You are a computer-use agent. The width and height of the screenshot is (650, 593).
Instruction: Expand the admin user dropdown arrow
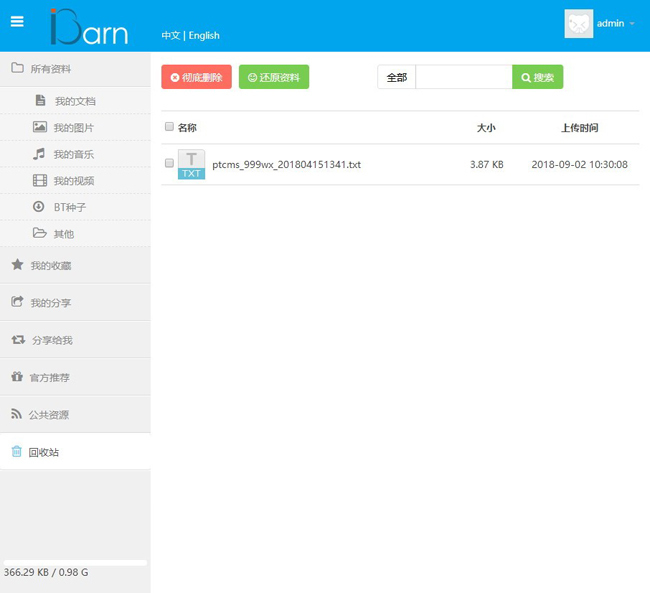pos(632,24)
